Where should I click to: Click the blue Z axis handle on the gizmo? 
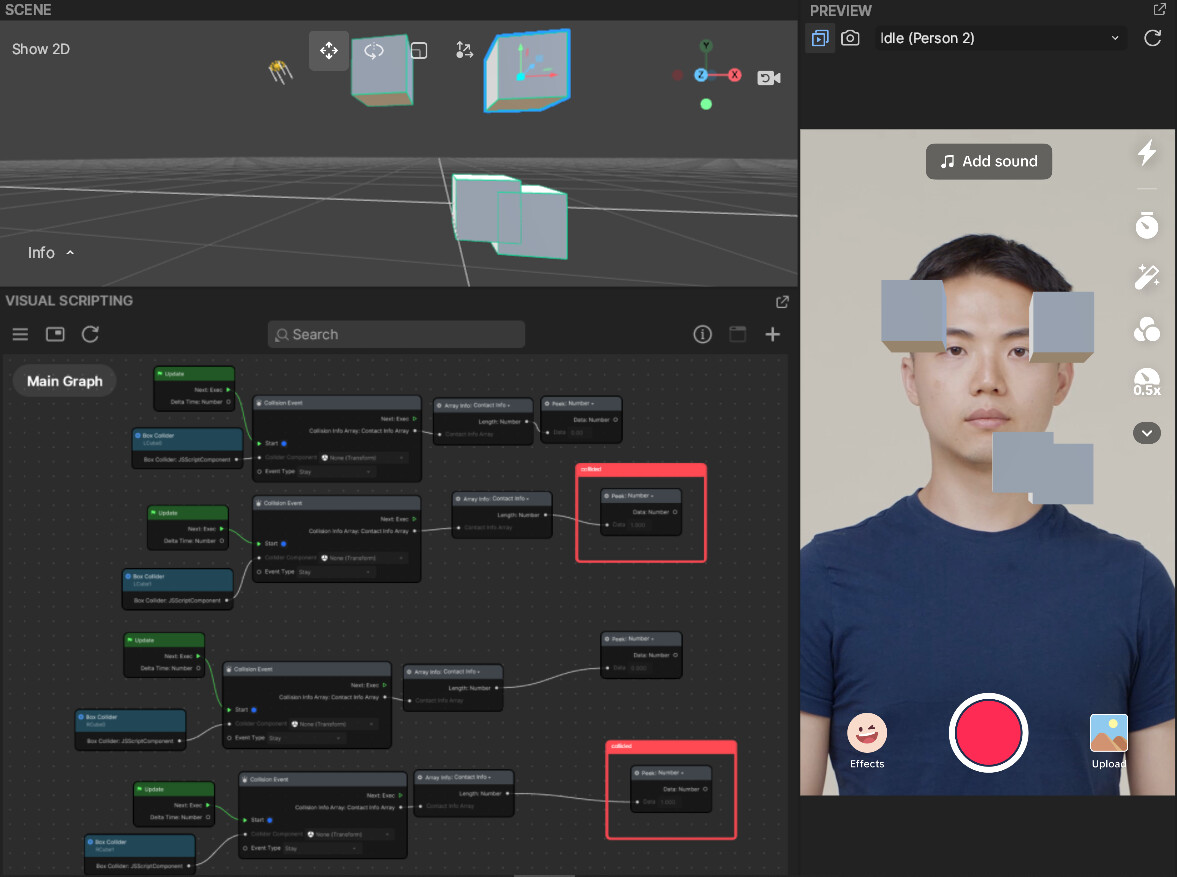coord(700,75)
